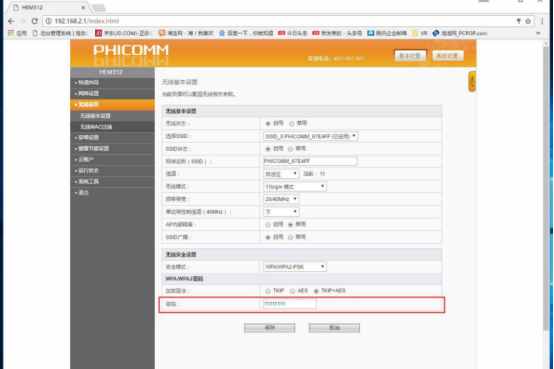554x369 pixels.
Task: Enable wireless status (无线状态 启用)
Action: (x=268, y=123)
